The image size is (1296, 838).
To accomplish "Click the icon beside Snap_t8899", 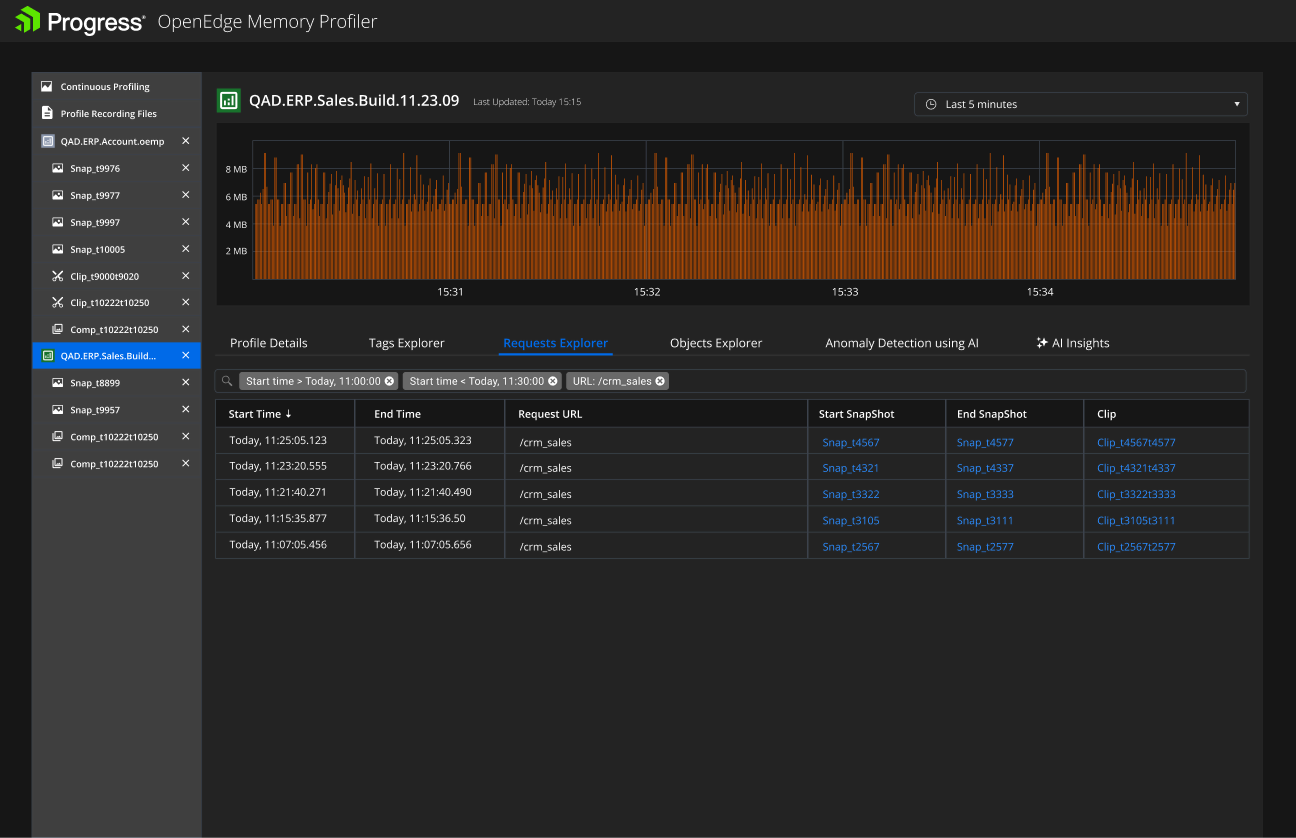I will click(58, 383).
